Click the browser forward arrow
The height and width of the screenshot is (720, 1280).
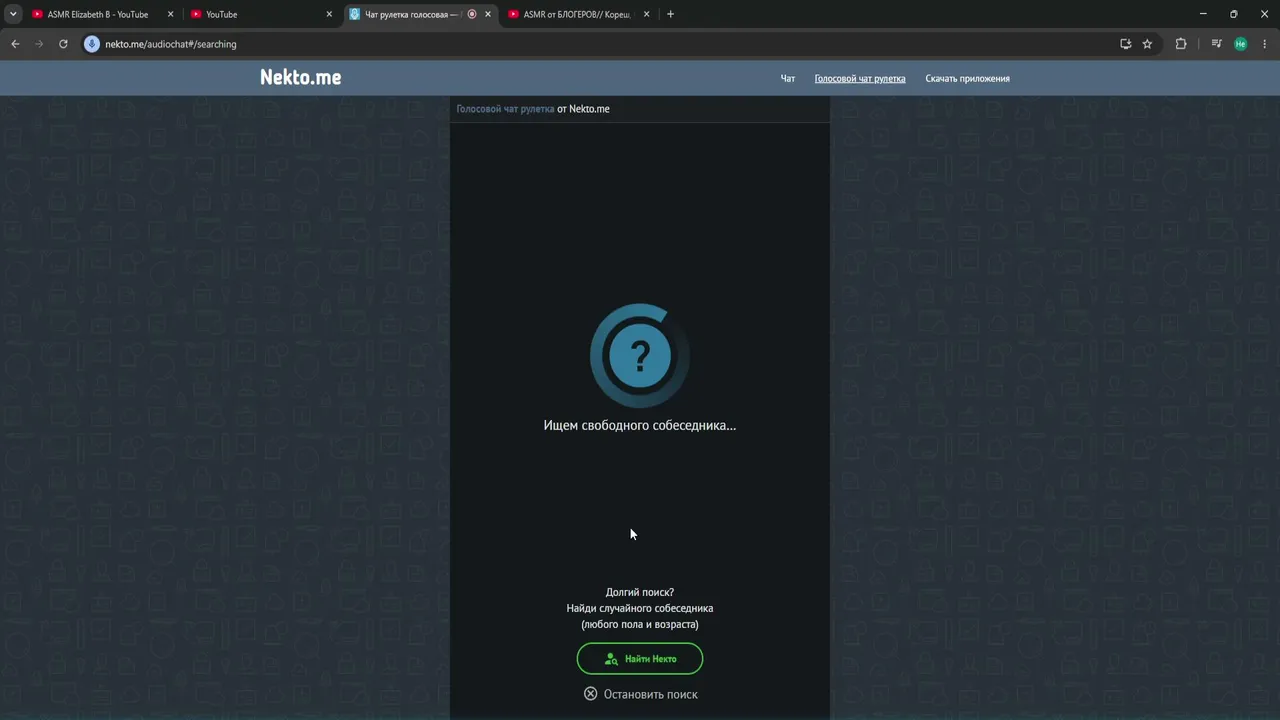(x=39, y=44)
